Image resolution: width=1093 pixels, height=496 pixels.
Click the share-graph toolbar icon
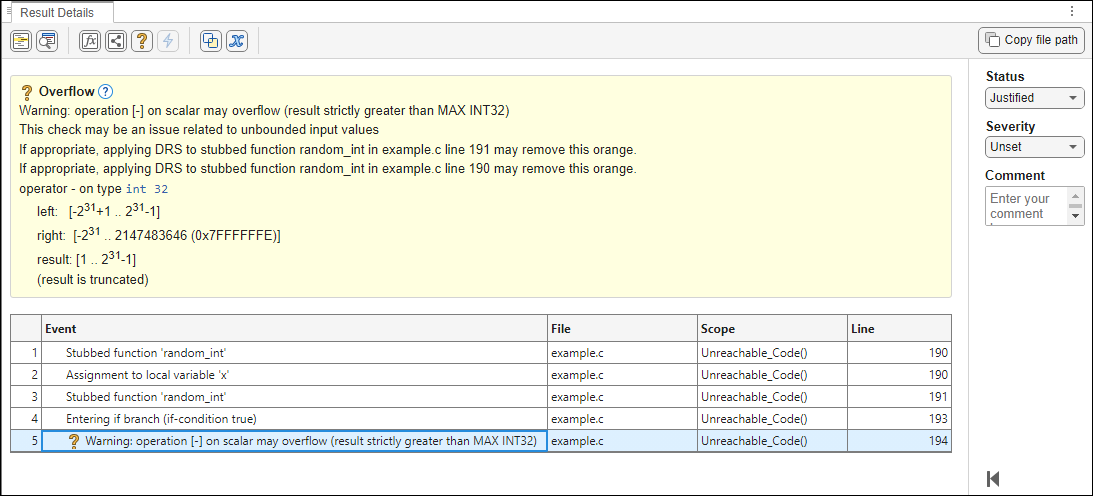pyautogui.click(x=116, y=41)
